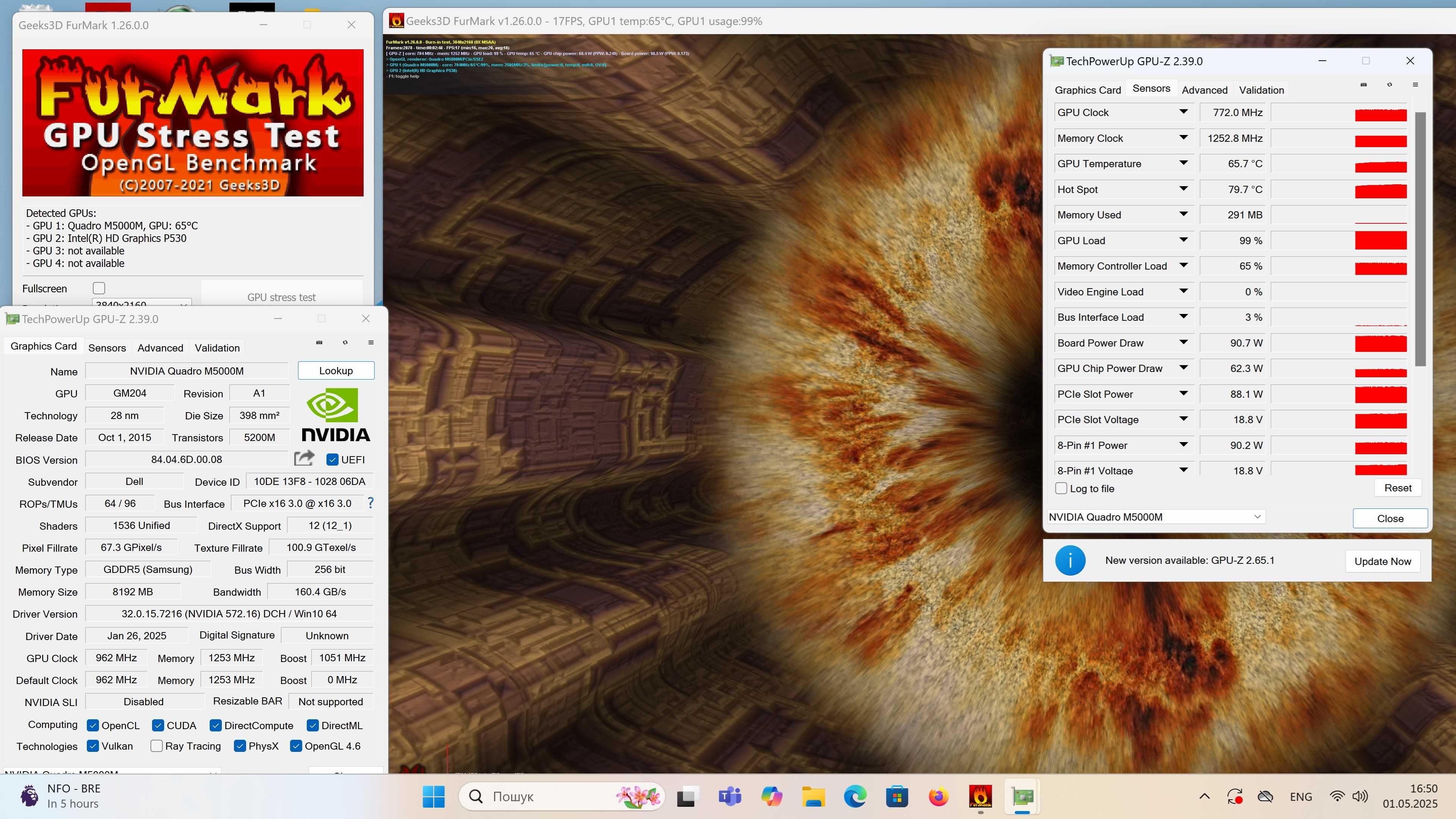The height and width of the screenshot is (819, 1456).
Task: Toggle the UEFI checkbox
Action: tap(333, 460)
